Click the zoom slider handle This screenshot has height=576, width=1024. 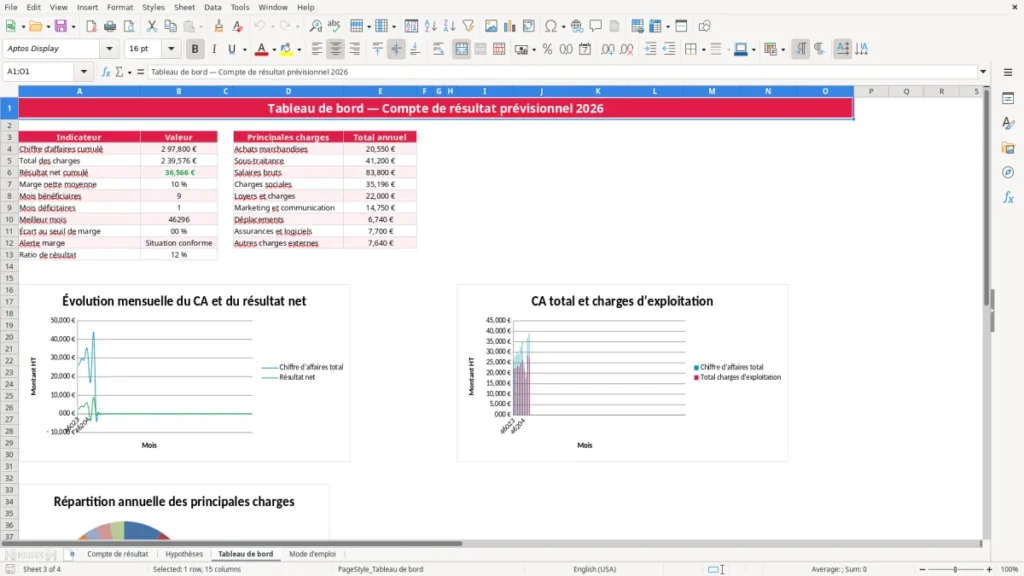pyautogui.click(x=955, y=569)
